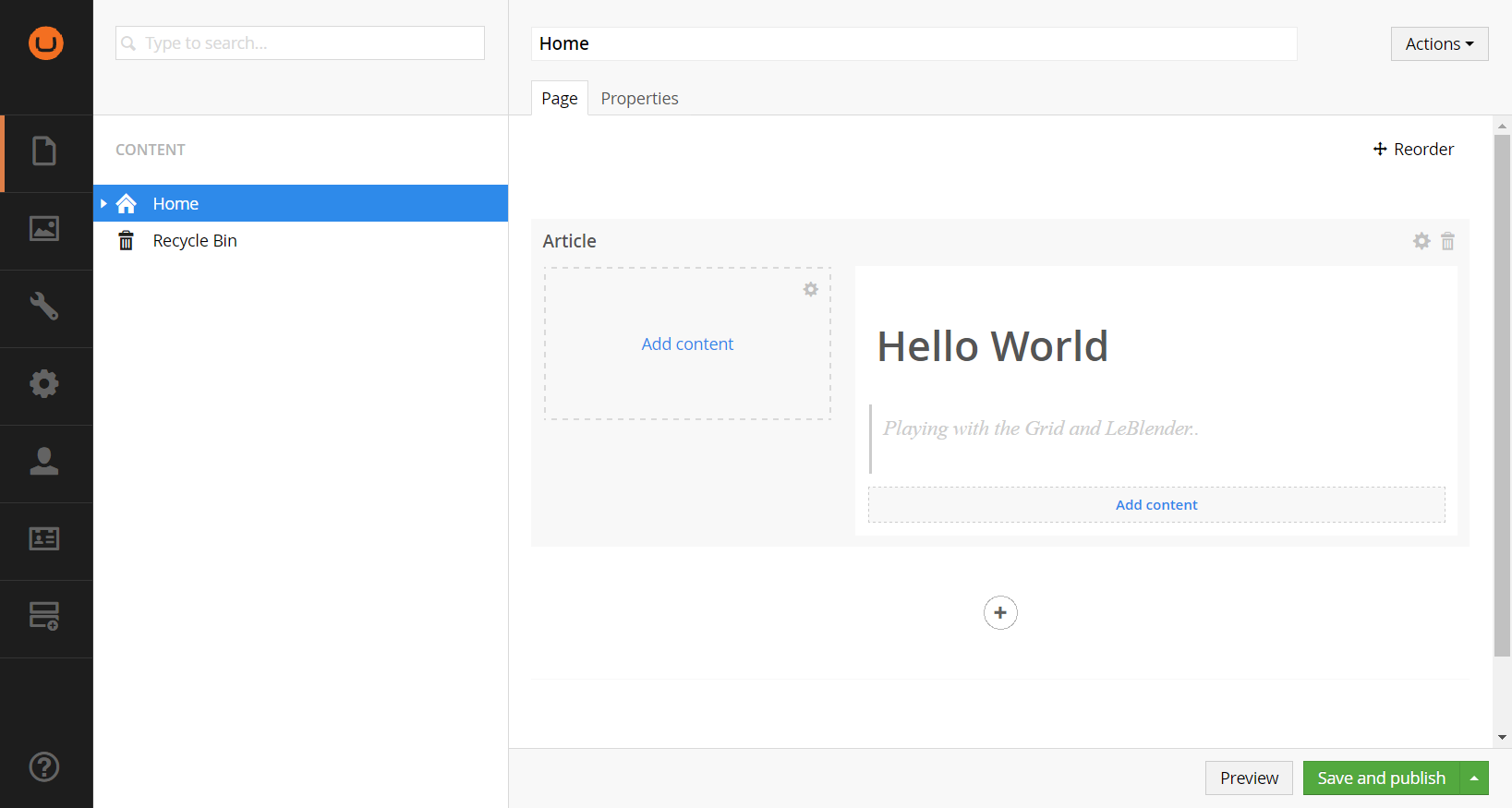
Task: Open Save and publish options arrow
Action: click(x=1474, y=778)
